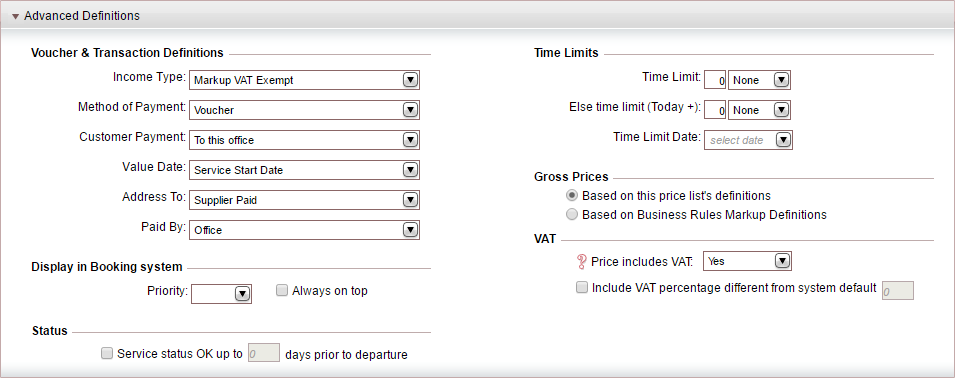
Task: Select Based on Business Rules Markup Definitions
Action: [572, 214]
